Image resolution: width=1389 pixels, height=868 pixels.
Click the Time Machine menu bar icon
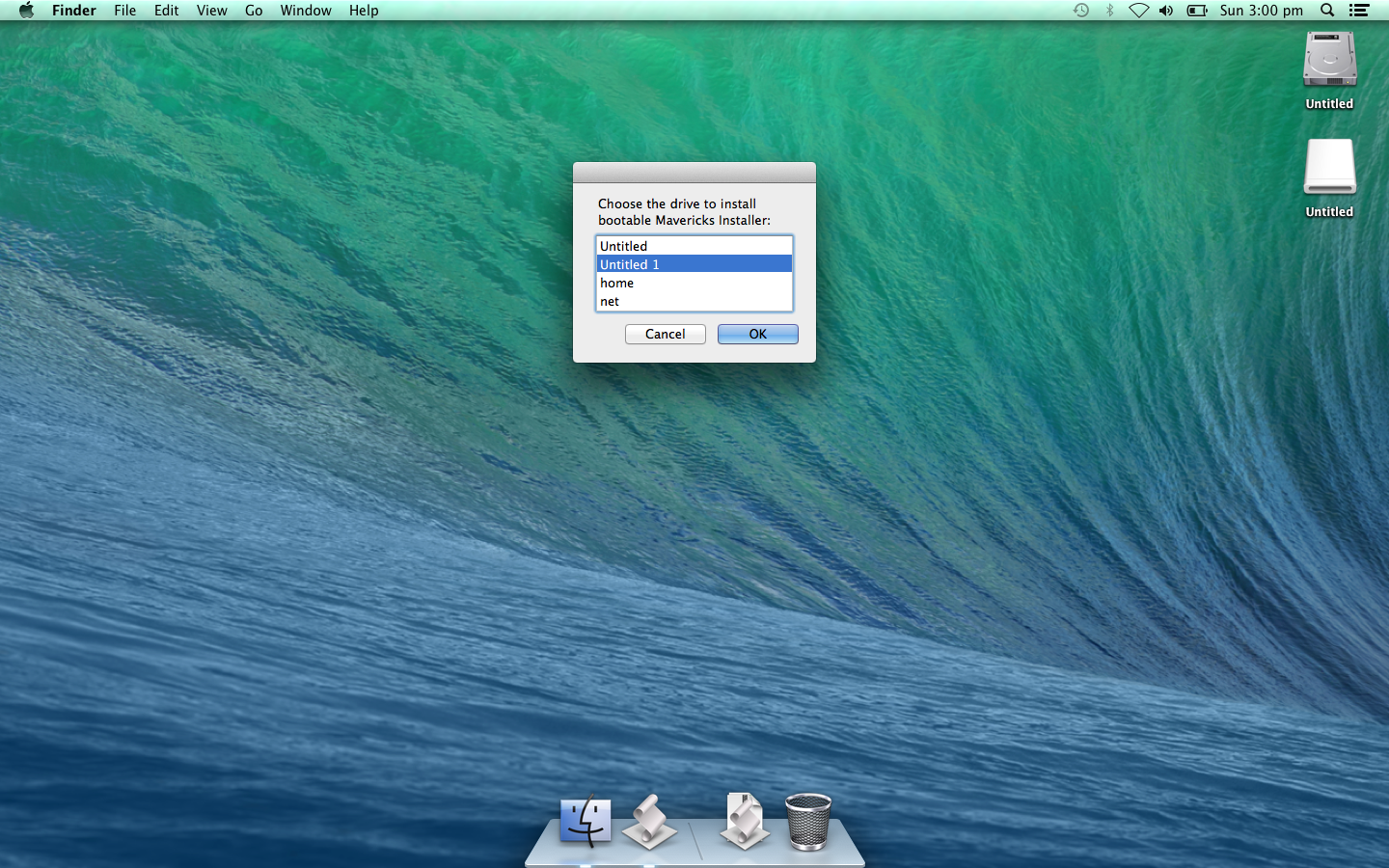point(1081,11)
